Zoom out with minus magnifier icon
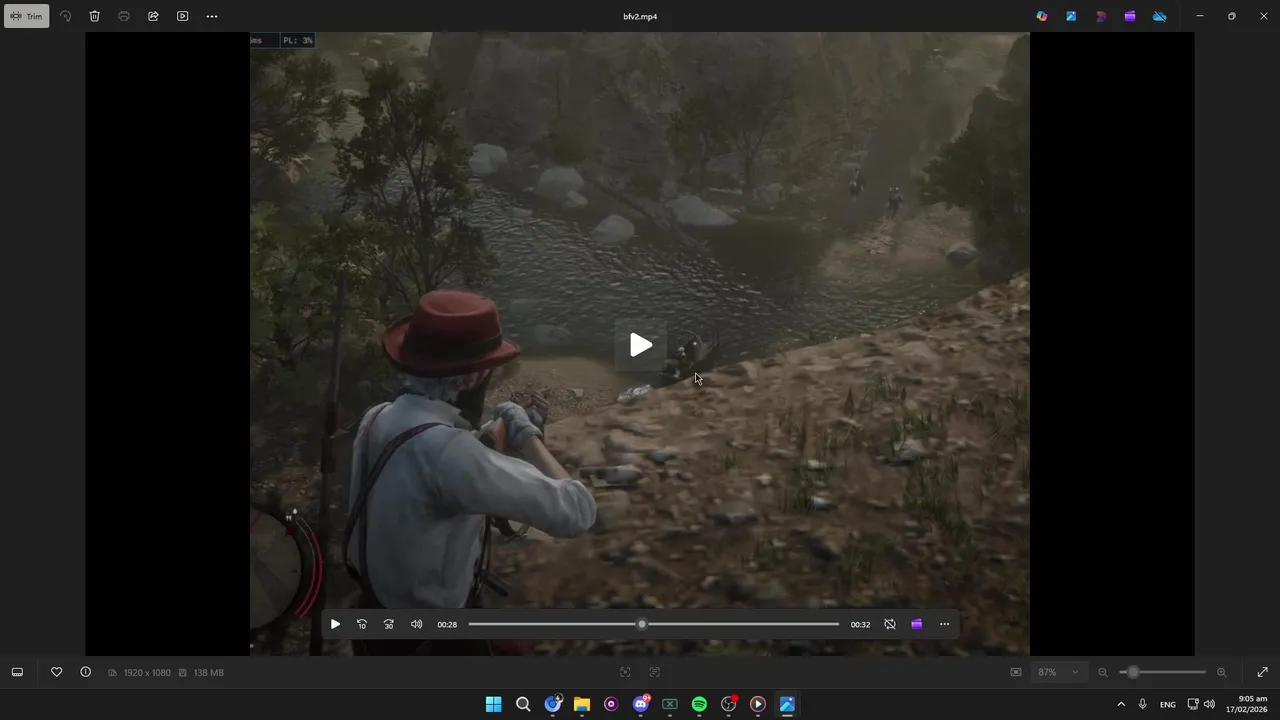The width and height of the screenshot is (1280, 720). pos(1103,672)
